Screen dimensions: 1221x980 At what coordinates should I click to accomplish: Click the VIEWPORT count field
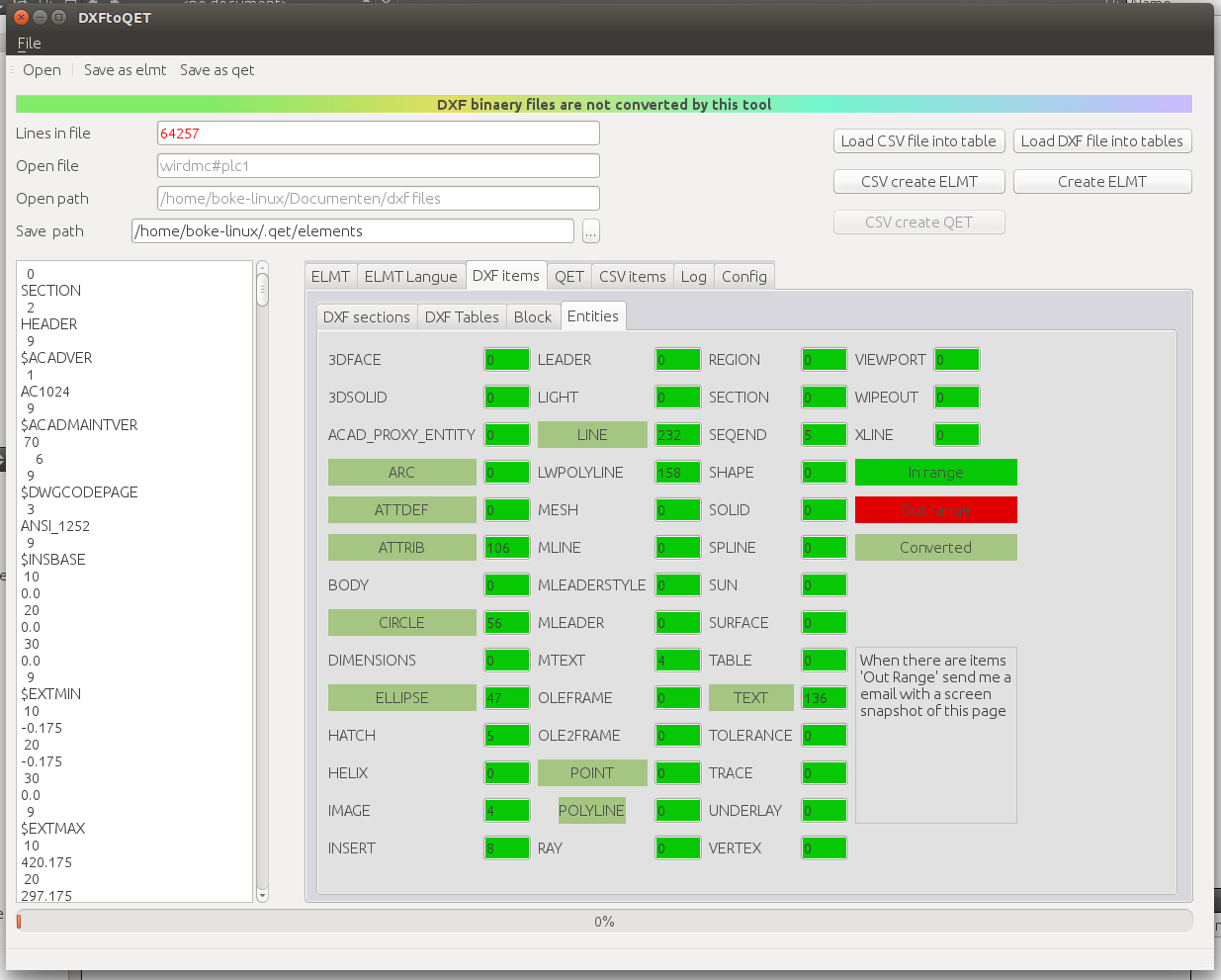tap(956, 360)
